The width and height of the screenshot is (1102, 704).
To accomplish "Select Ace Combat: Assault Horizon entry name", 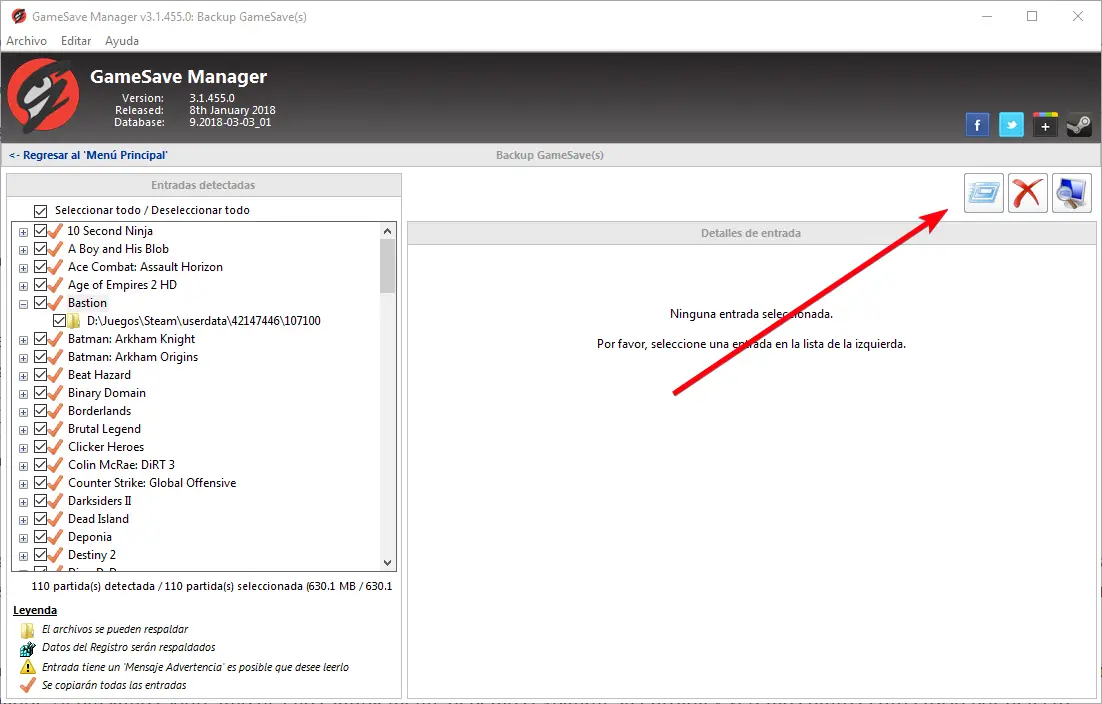I will coord(145,267).
